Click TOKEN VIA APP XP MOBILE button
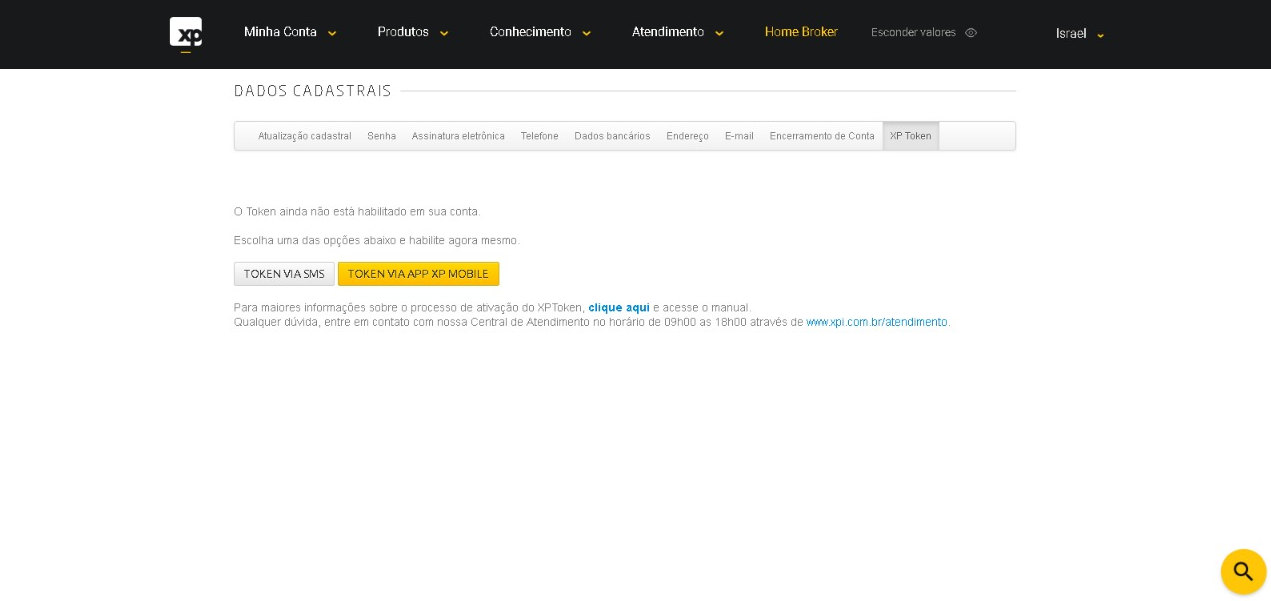This screenshot has height=601, width=1271. [418, 274]
